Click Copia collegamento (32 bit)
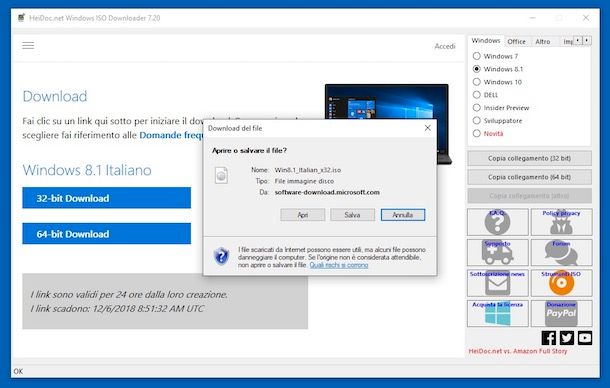 529,158
